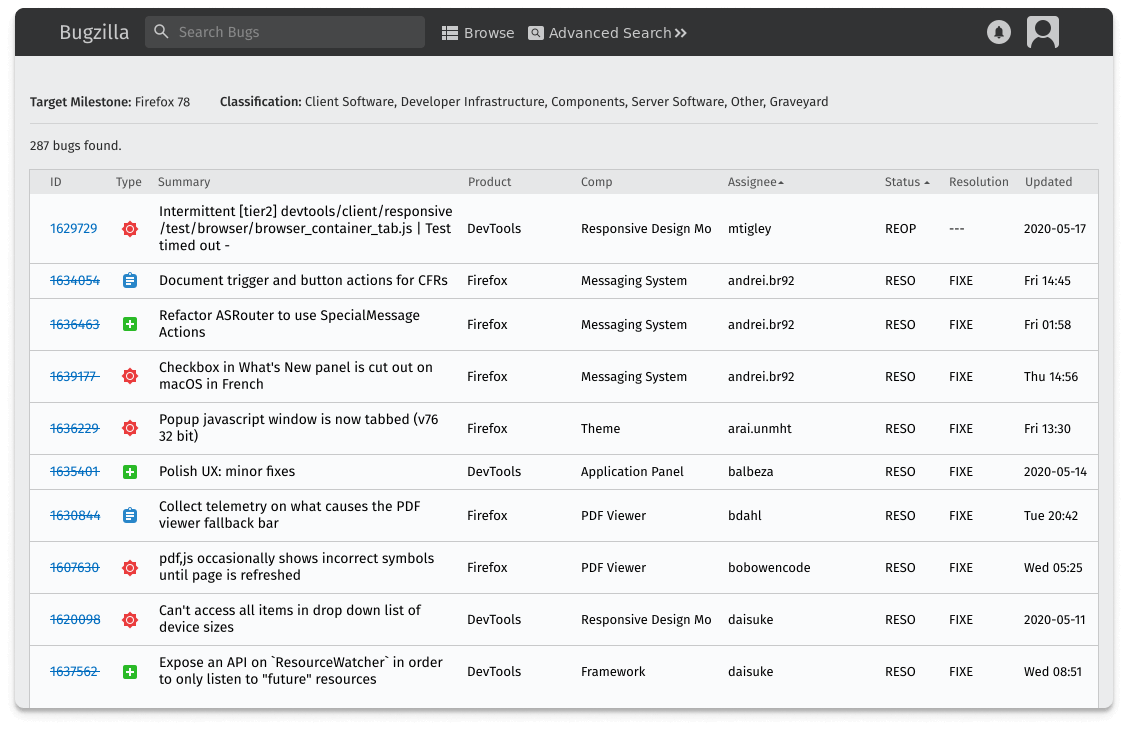Click the green enhancement icon for bug 1636463
Image resolution: width=1128 pixels, height=730 pixels.
(x=129, y=325)
